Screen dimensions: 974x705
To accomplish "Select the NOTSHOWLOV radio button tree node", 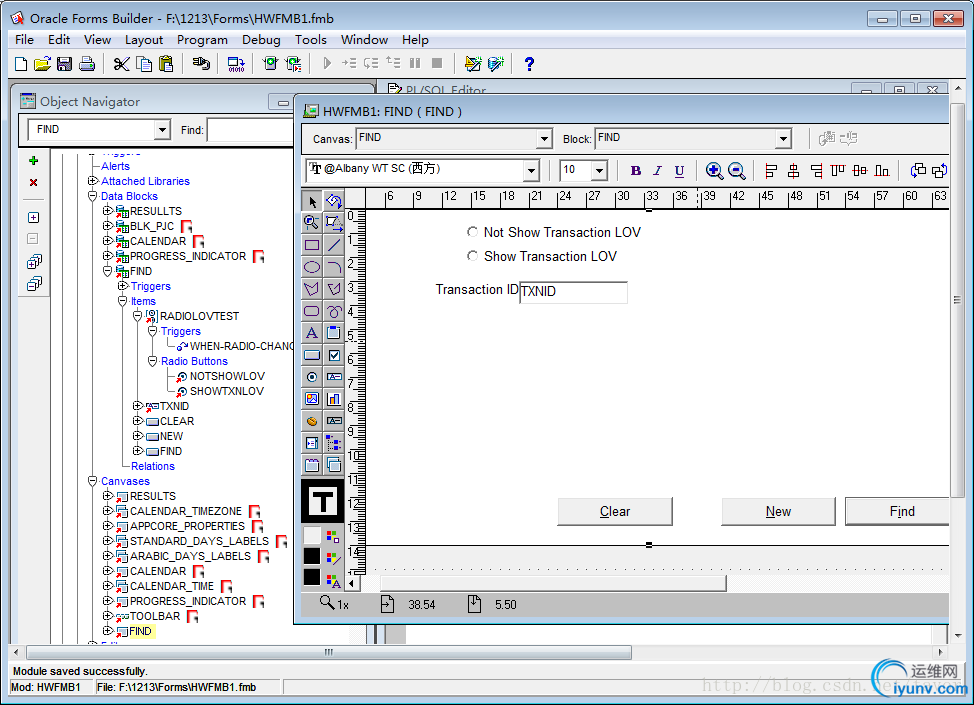I will coord(227,376).
